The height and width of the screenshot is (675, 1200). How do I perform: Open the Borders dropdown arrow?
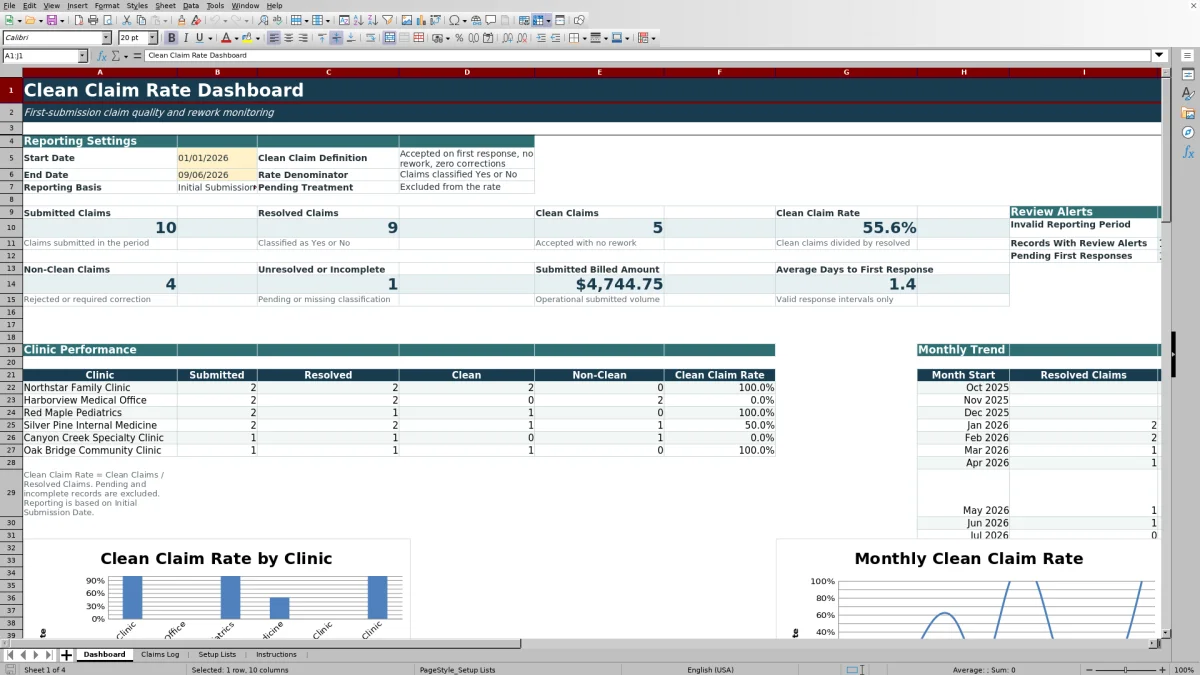coord(585,38)
